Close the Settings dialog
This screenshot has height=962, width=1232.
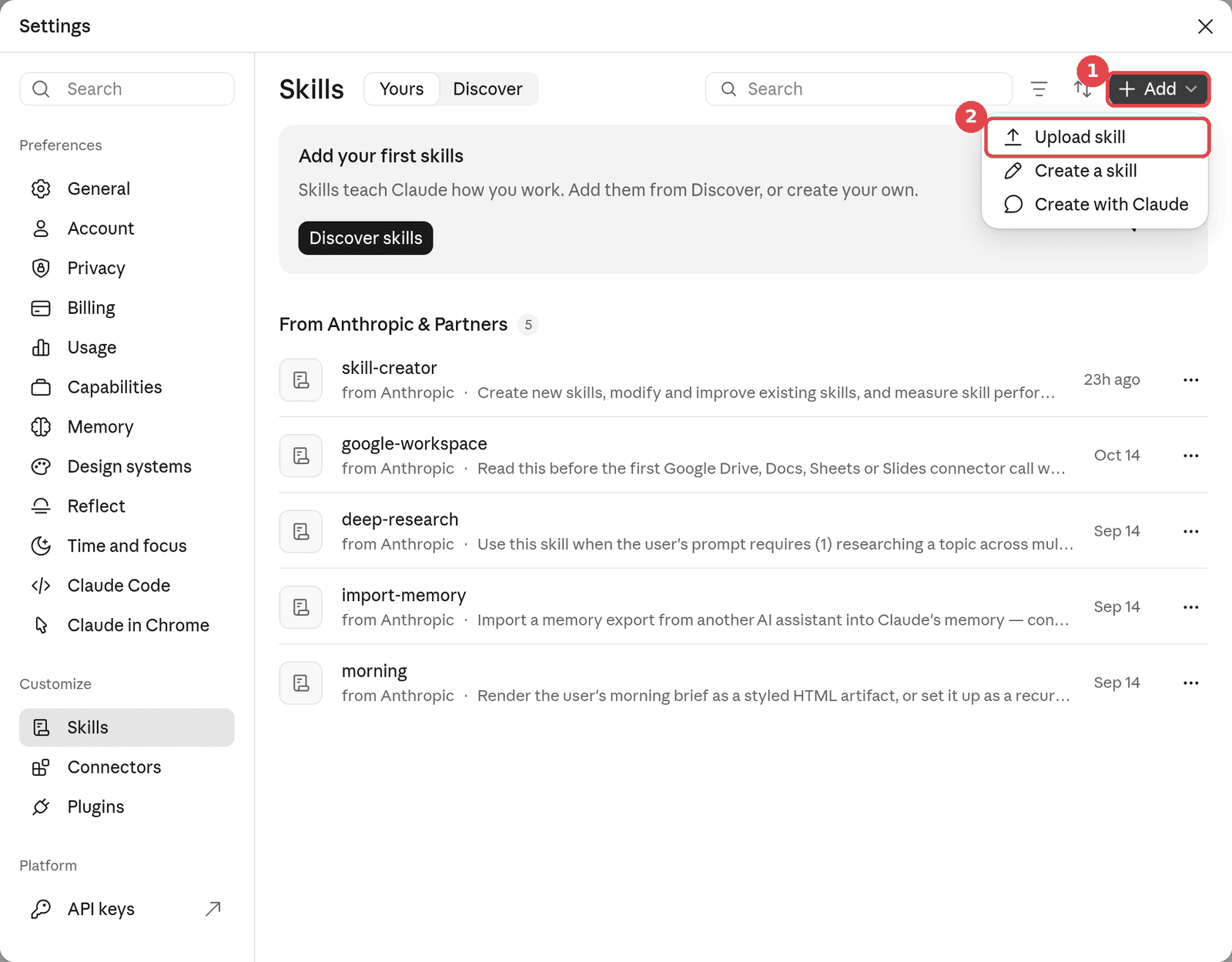point(1205,26)
